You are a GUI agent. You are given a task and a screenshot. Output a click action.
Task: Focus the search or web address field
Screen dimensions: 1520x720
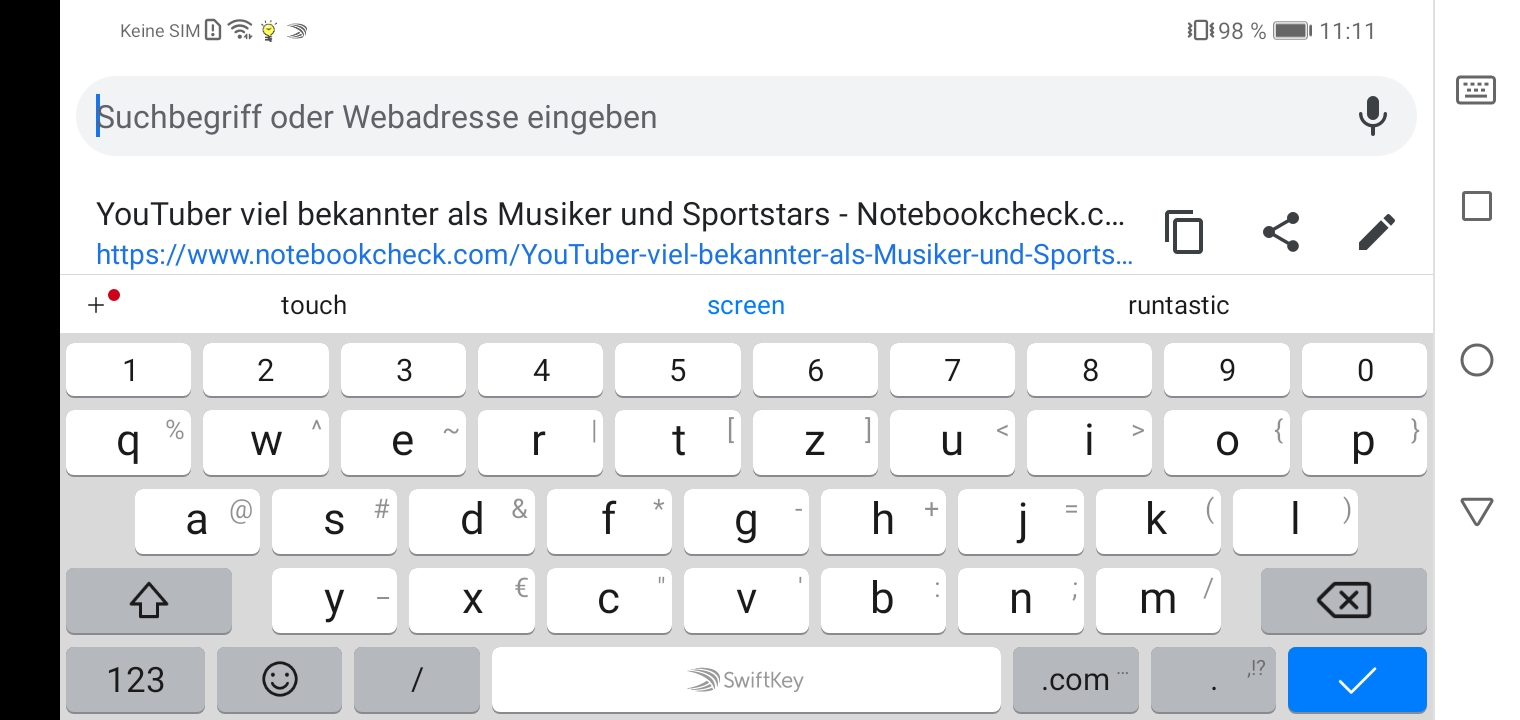click(x=700, y=116)
